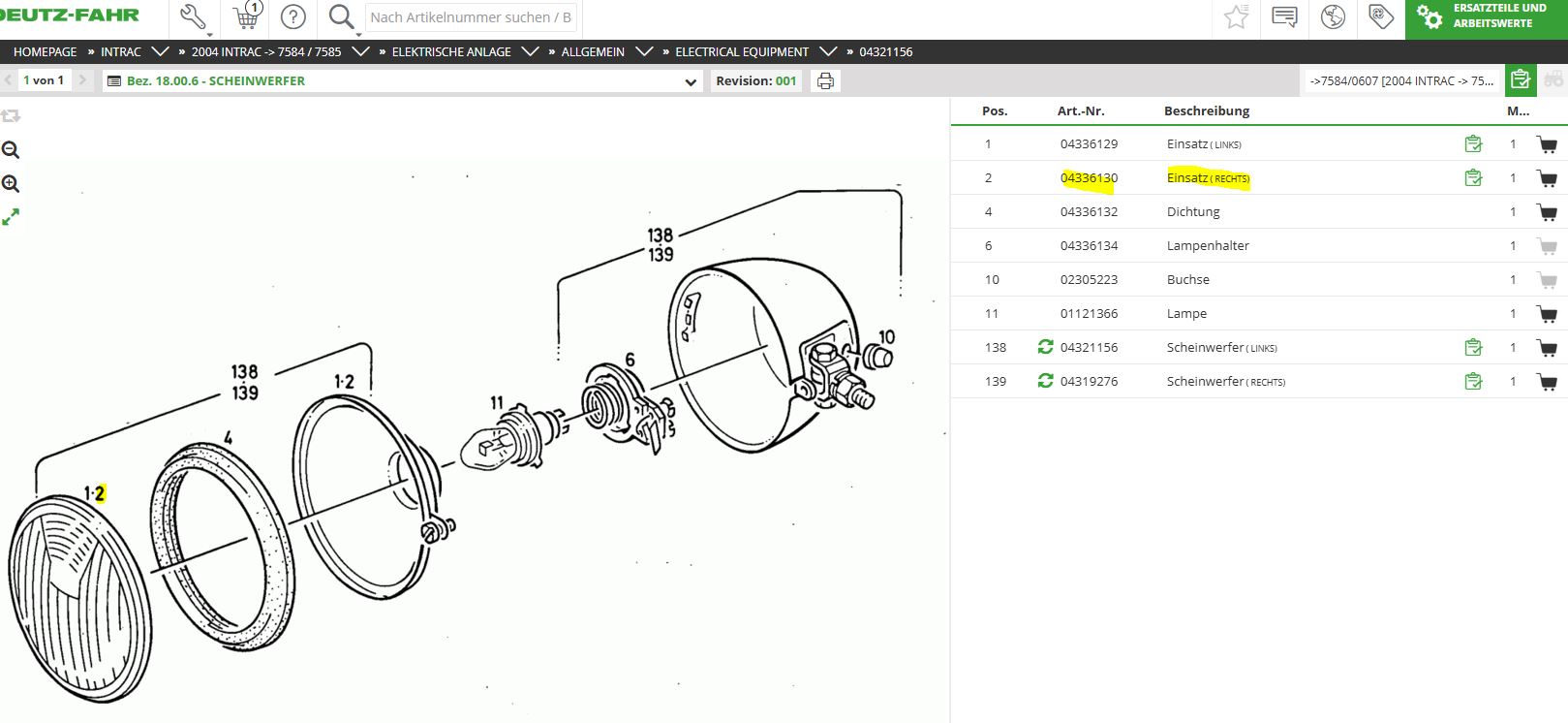
Task: Add Dichtung 04336132 to cart
Action: click(1547, 212)
